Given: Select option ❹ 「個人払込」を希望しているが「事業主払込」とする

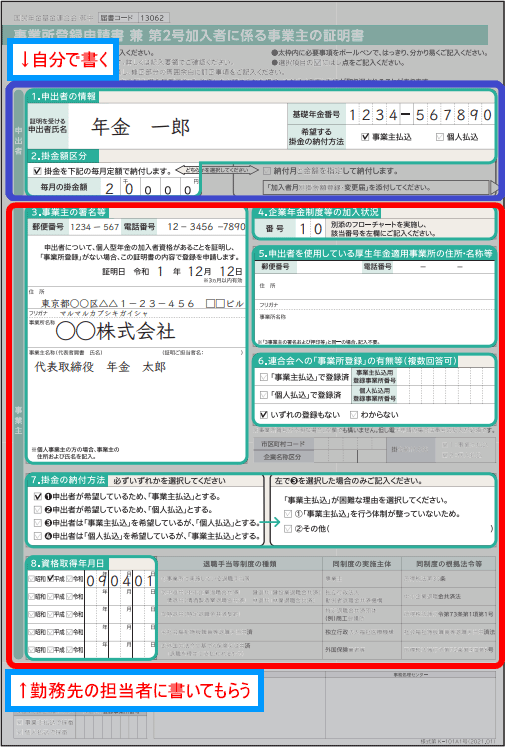Looking at the screenshot, I should tap(38, 536).
